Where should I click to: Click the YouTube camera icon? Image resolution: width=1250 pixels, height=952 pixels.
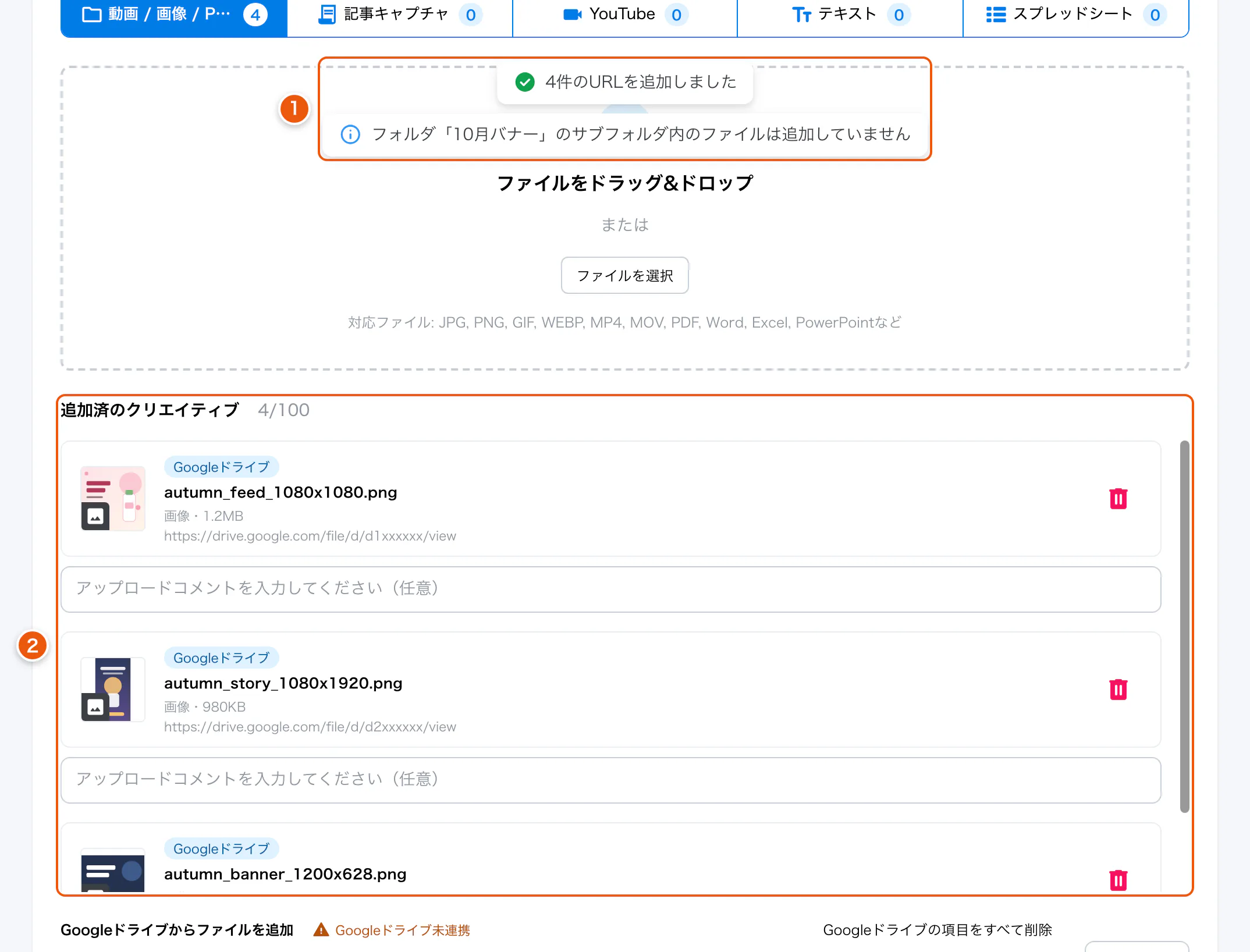pyautogui.click(x=573, y=15)
